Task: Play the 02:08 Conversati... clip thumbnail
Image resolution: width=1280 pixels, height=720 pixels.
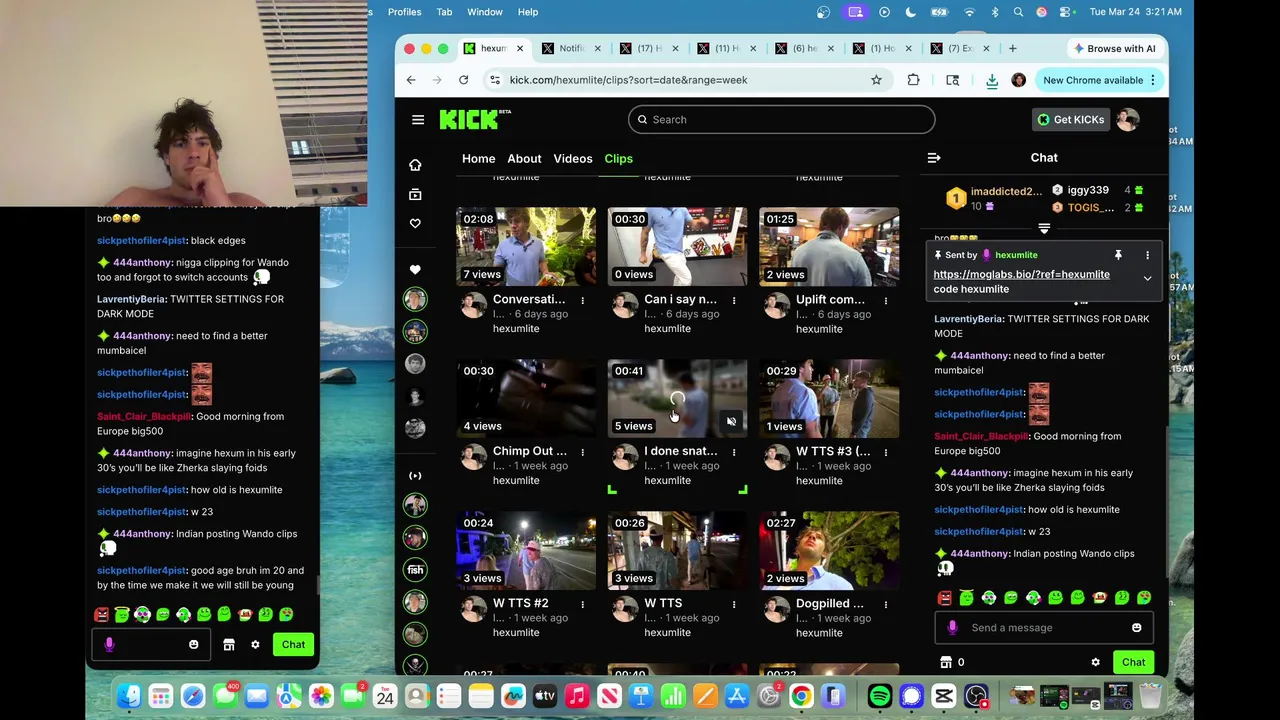Action: 526,247
